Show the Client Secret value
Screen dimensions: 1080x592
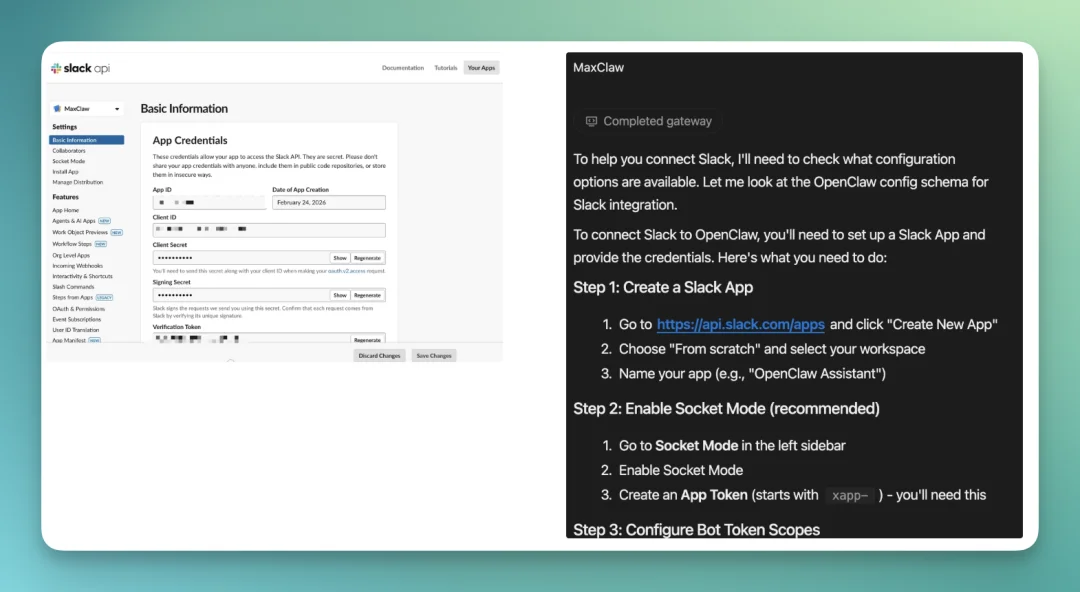click(340, 257)
